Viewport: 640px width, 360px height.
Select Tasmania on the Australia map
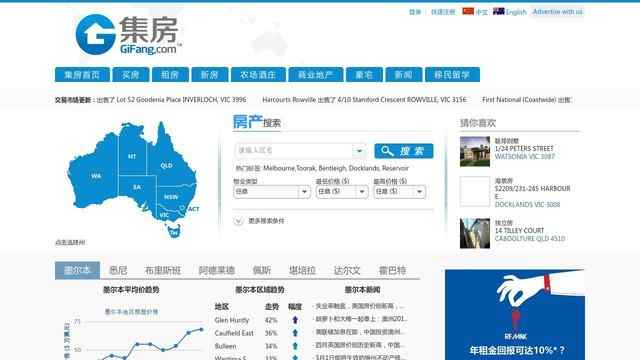pos(174,232)
